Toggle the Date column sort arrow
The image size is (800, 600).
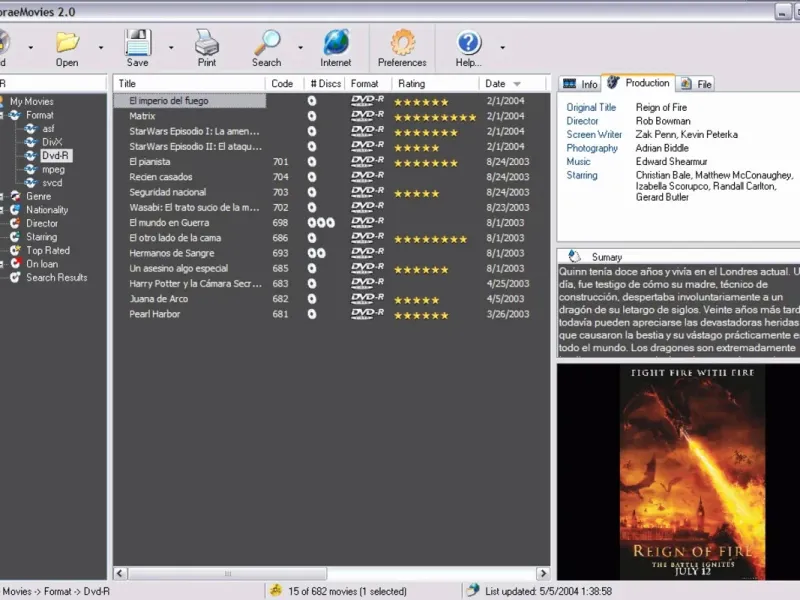tap(517, 84)
